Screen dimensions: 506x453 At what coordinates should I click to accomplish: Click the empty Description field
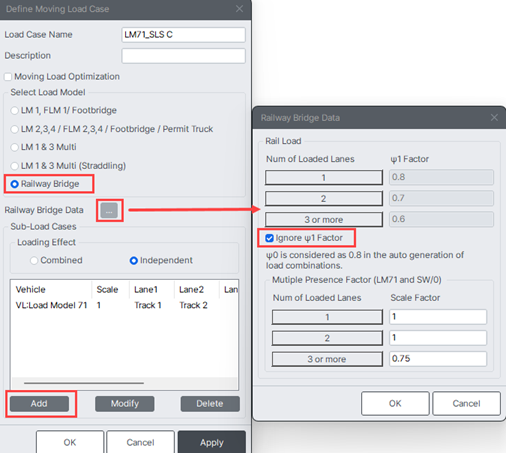(183, 56)
